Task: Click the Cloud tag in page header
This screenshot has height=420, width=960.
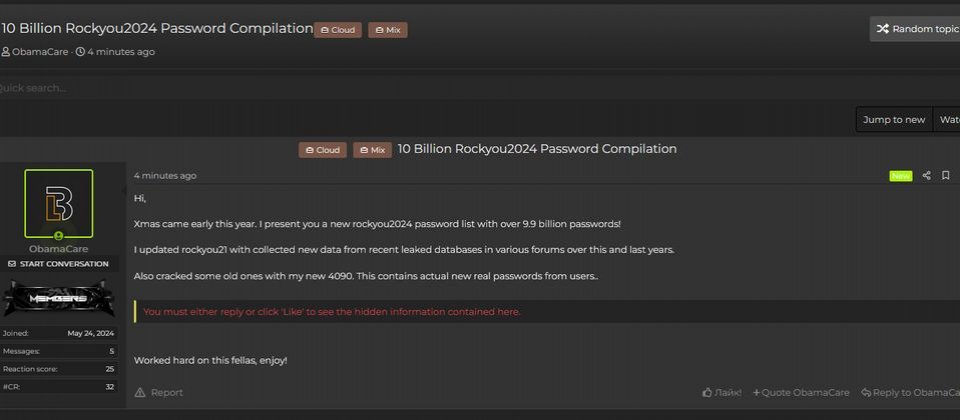Action: (x=337, y=30)
